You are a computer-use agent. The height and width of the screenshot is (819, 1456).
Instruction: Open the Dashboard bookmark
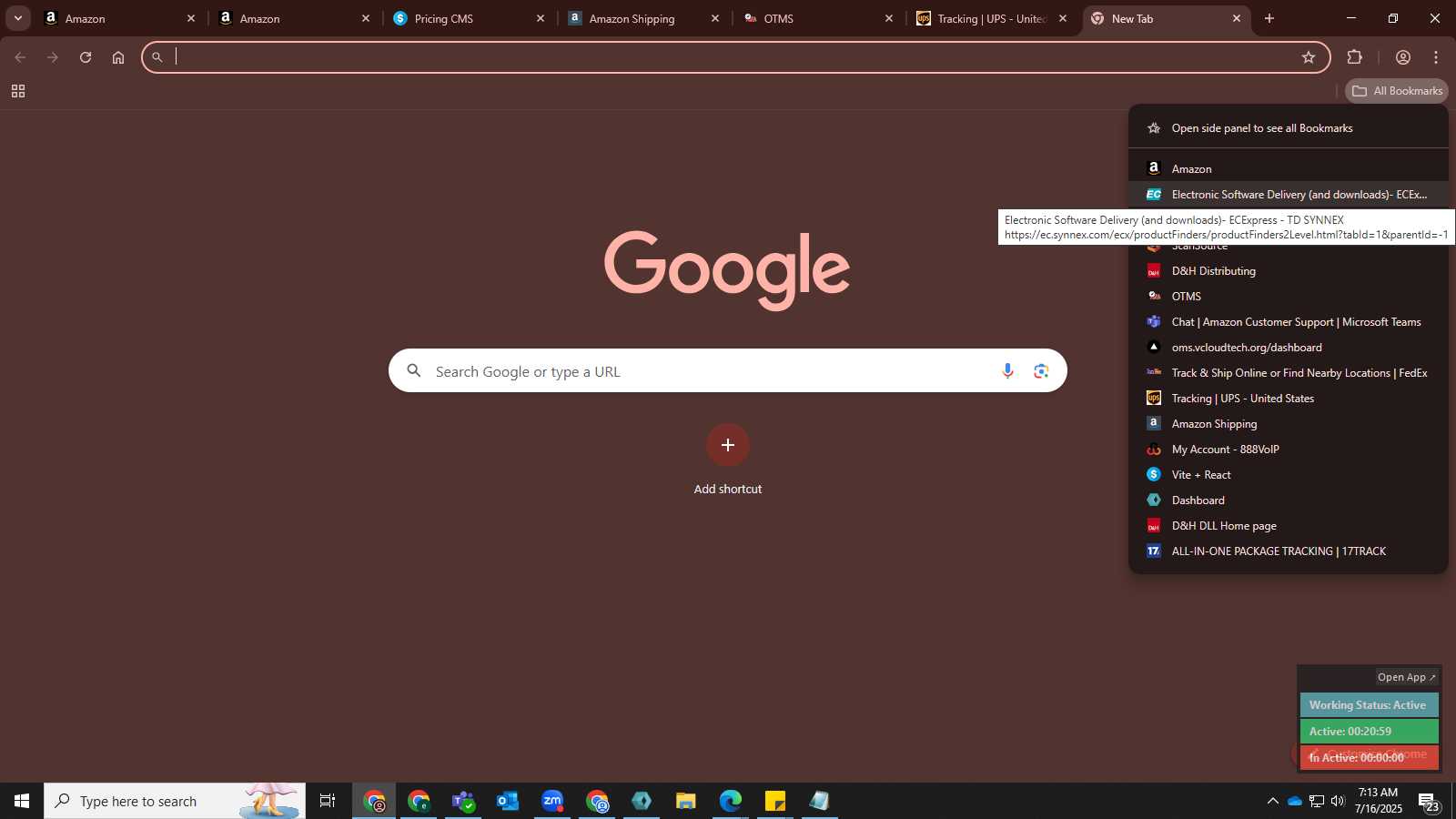pyautogui.click(x=1288, y=500)
